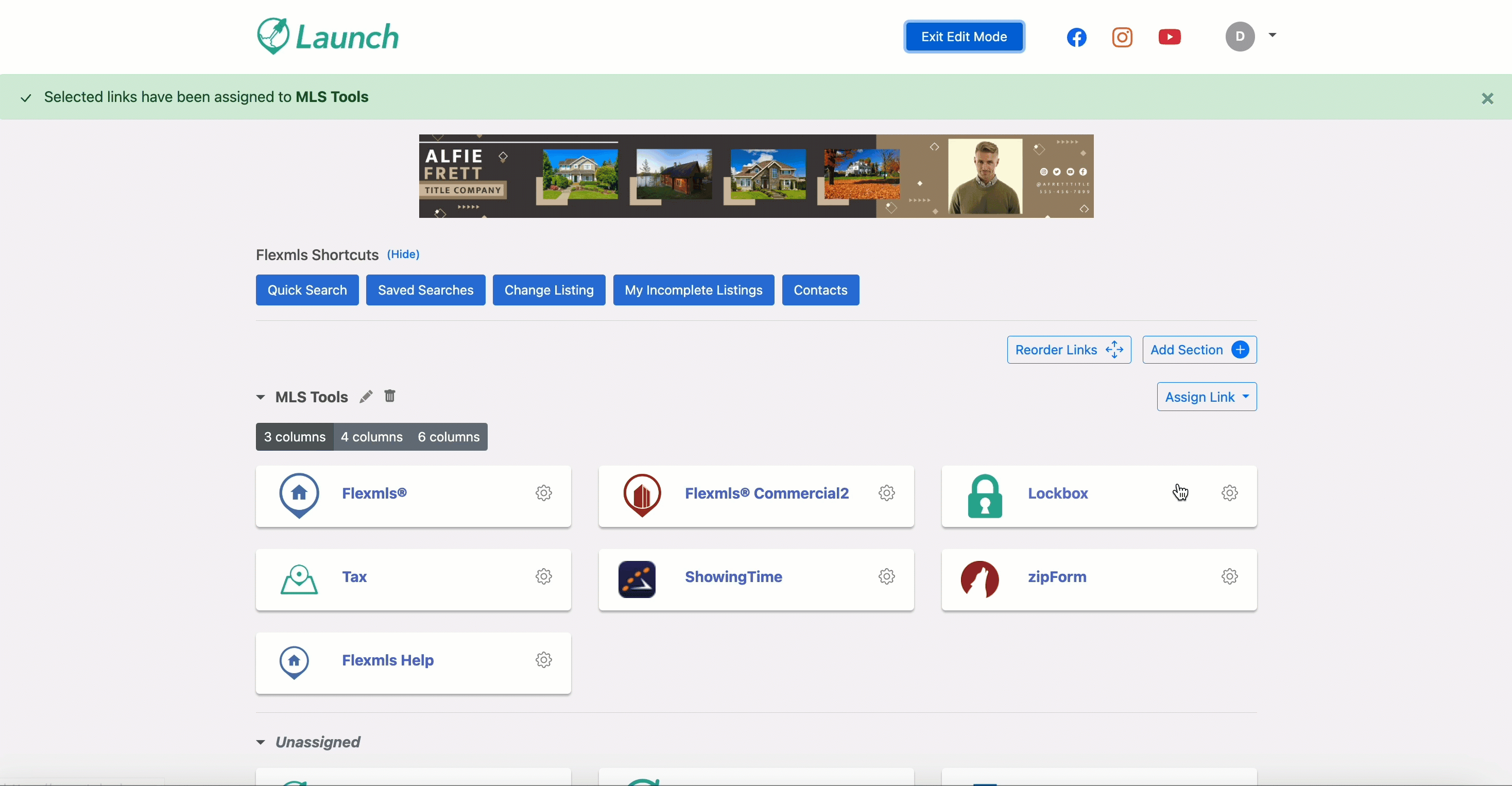
Task: Collapse the MLS Tools section
Action: tap(261, 398)
